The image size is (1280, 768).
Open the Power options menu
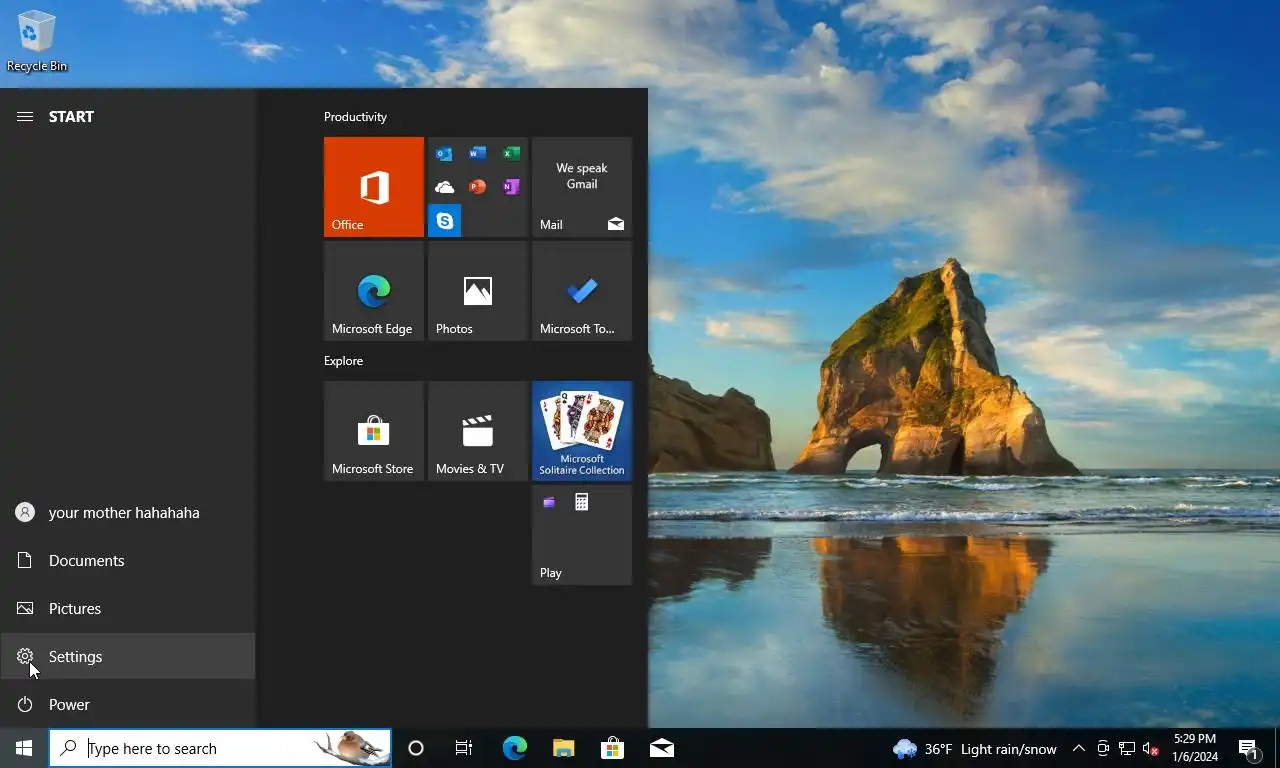coord(128,705)
